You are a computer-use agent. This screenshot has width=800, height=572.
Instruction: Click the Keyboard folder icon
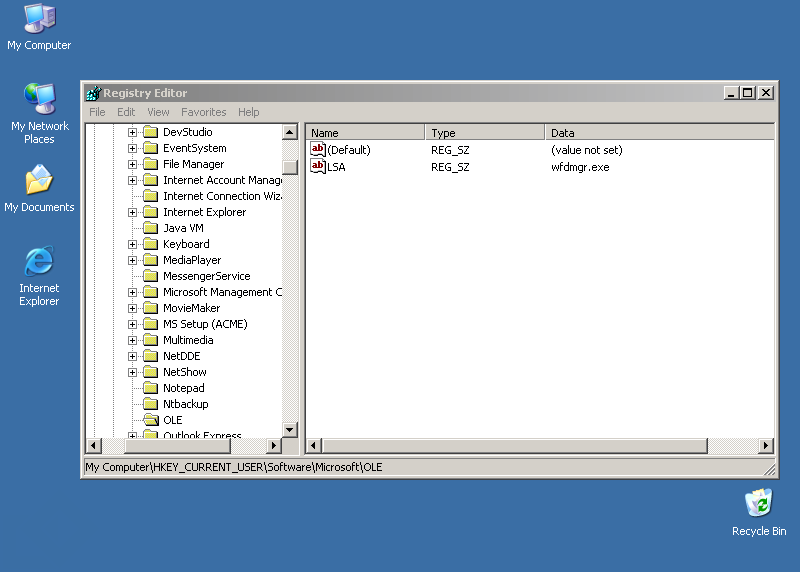pyautogui.click(x=151, y=244)
